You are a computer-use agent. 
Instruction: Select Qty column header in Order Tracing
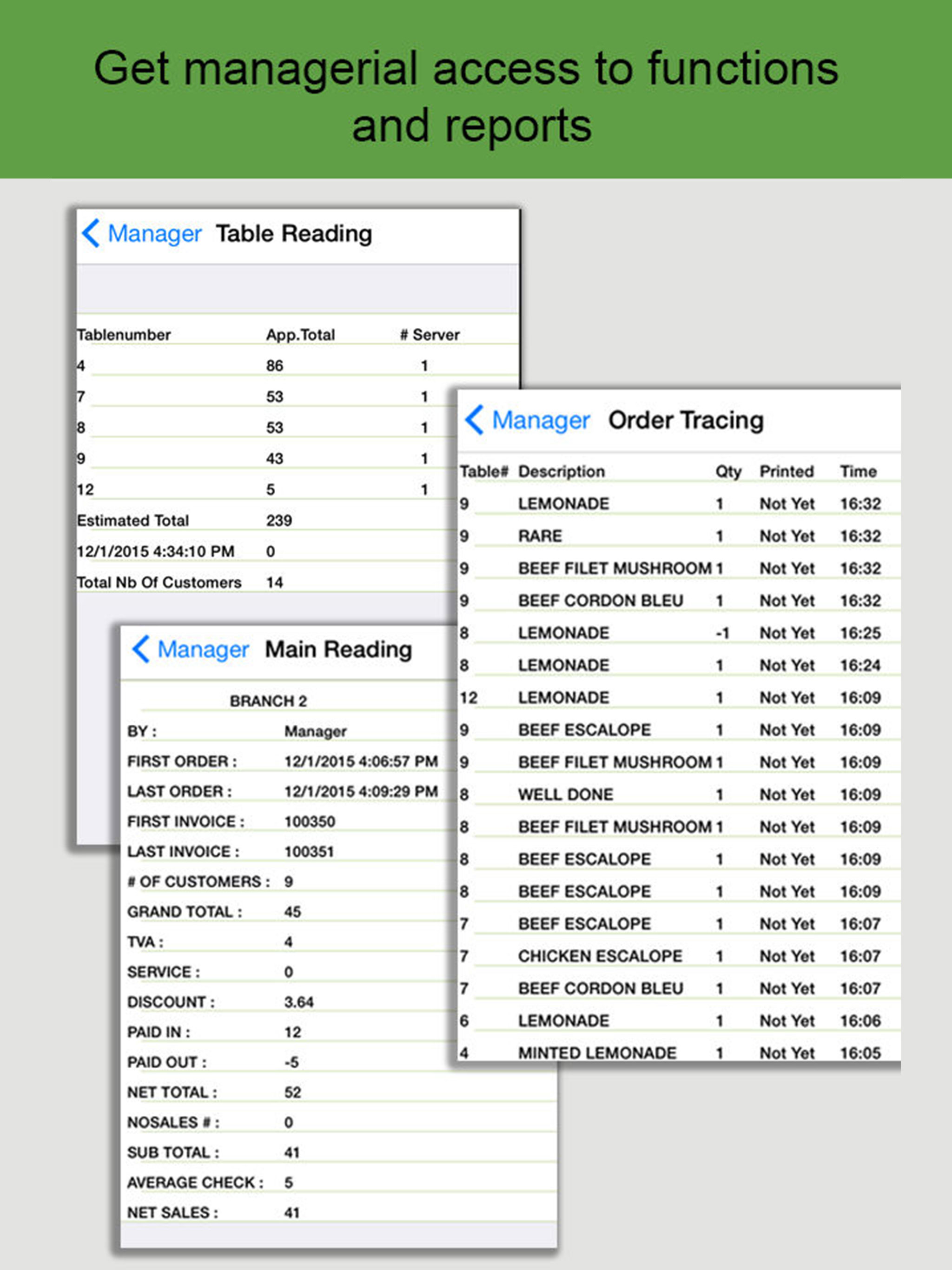[728, 472]
